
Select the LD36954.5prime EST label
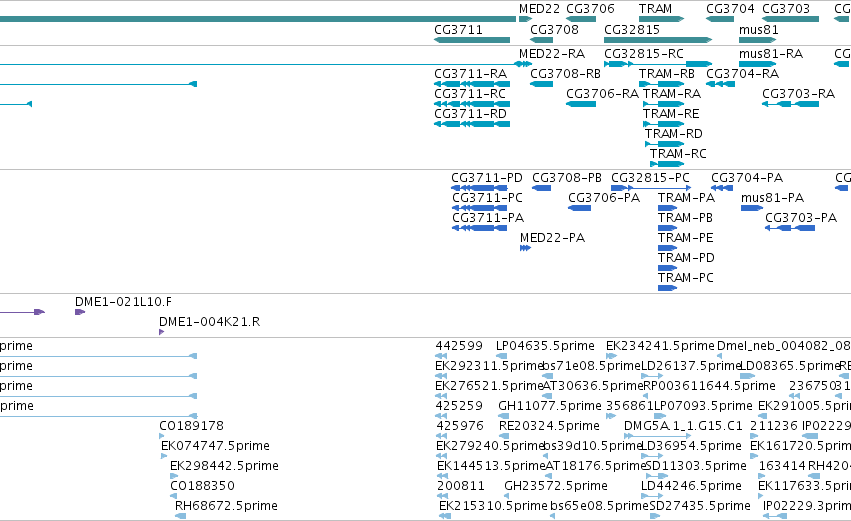tap(691, 446)
